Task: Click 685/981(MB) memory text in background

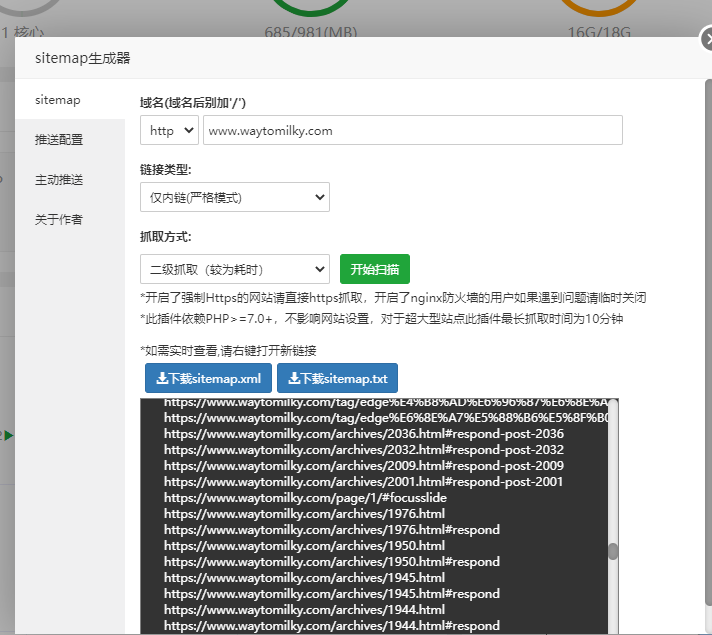Action: pos(311,32)
